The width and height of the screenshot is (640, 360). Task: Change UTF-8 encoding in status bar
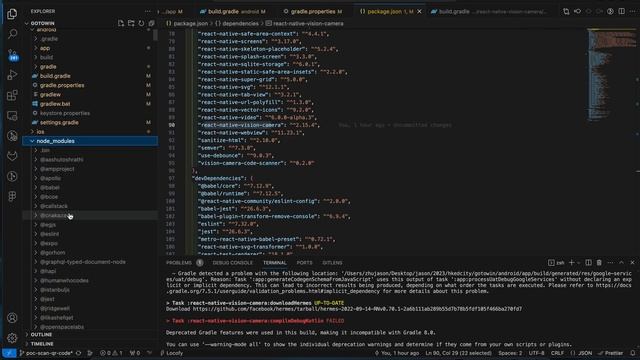pos(536,353)
